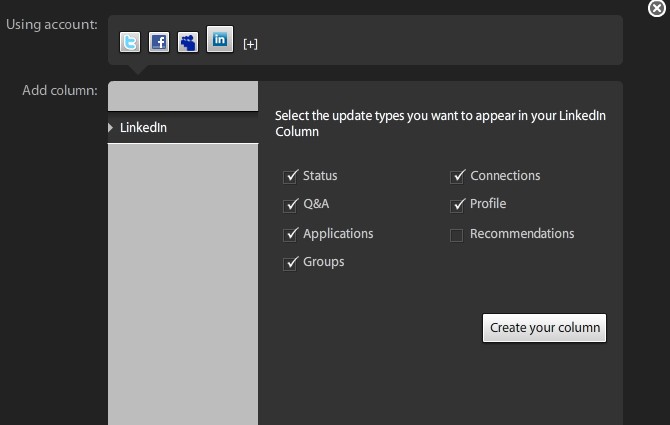Click the 'Select the update types' instruction text
This screenshot has width=670, height=425.
click(440, 123)
